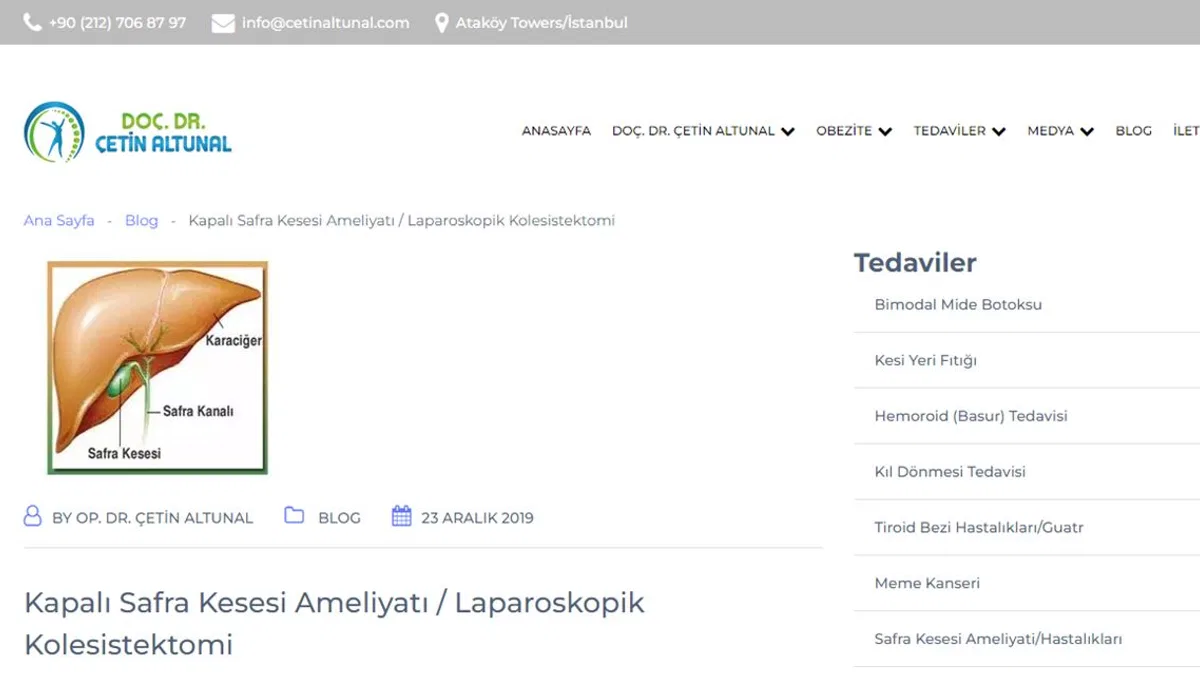
Task: Click the article title Kapalı Safra Kesesi Ameliyatı
Action: tap(334, 623)
